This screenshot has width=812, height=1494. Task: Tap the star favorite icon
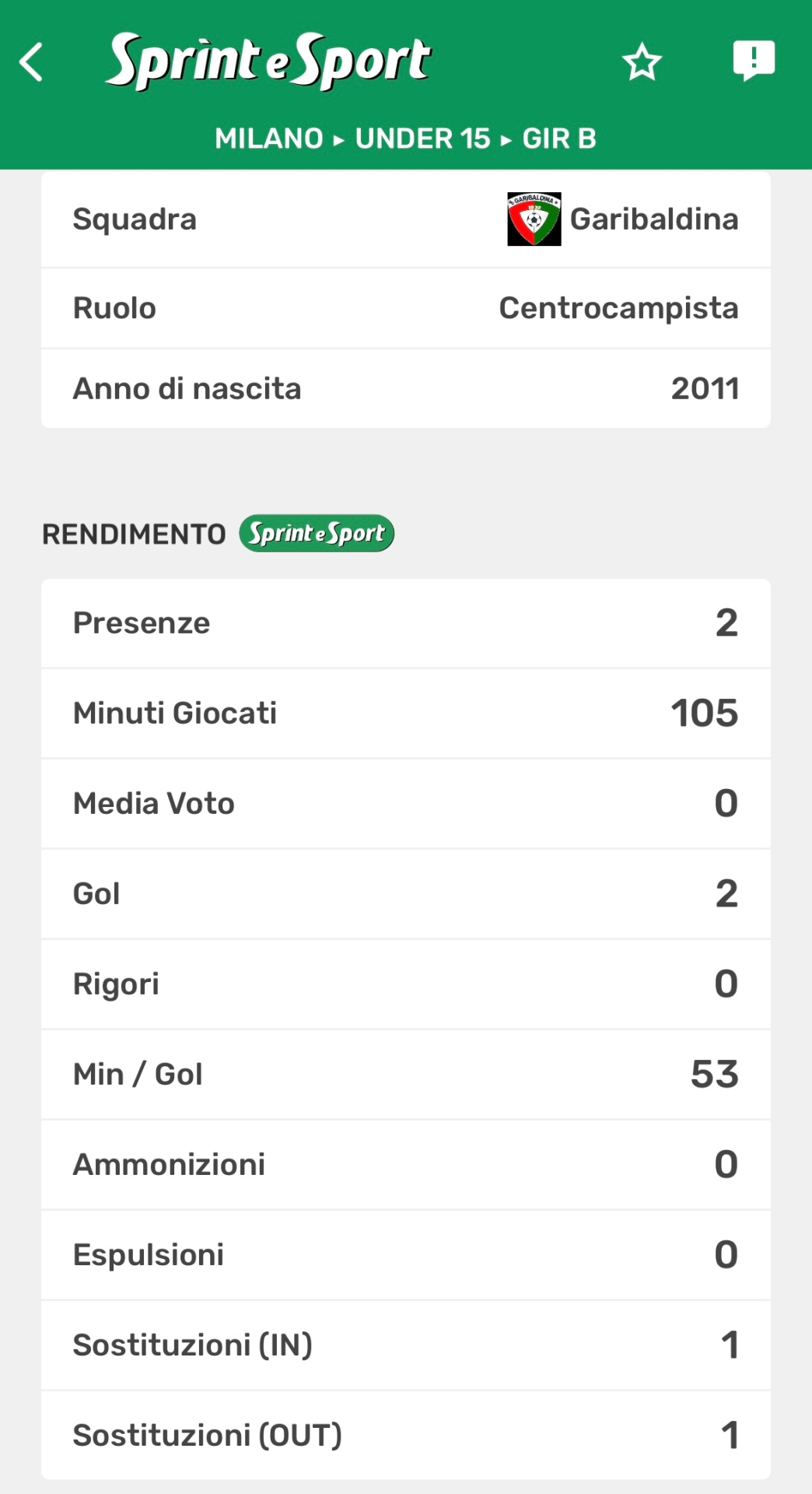(642, 62)
